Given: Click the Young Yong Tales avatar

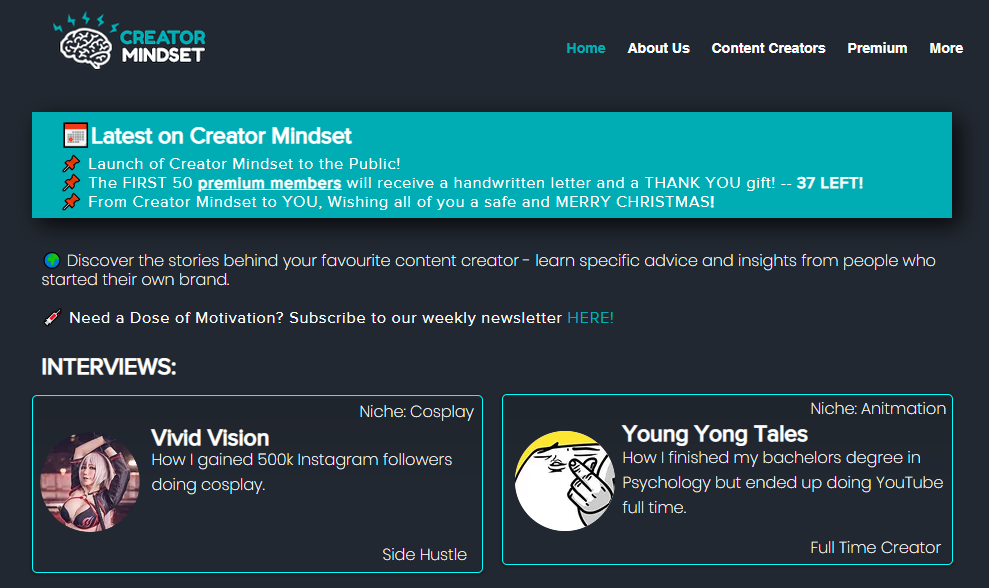Looking at the screenshot, I should [x=565, y=482].
